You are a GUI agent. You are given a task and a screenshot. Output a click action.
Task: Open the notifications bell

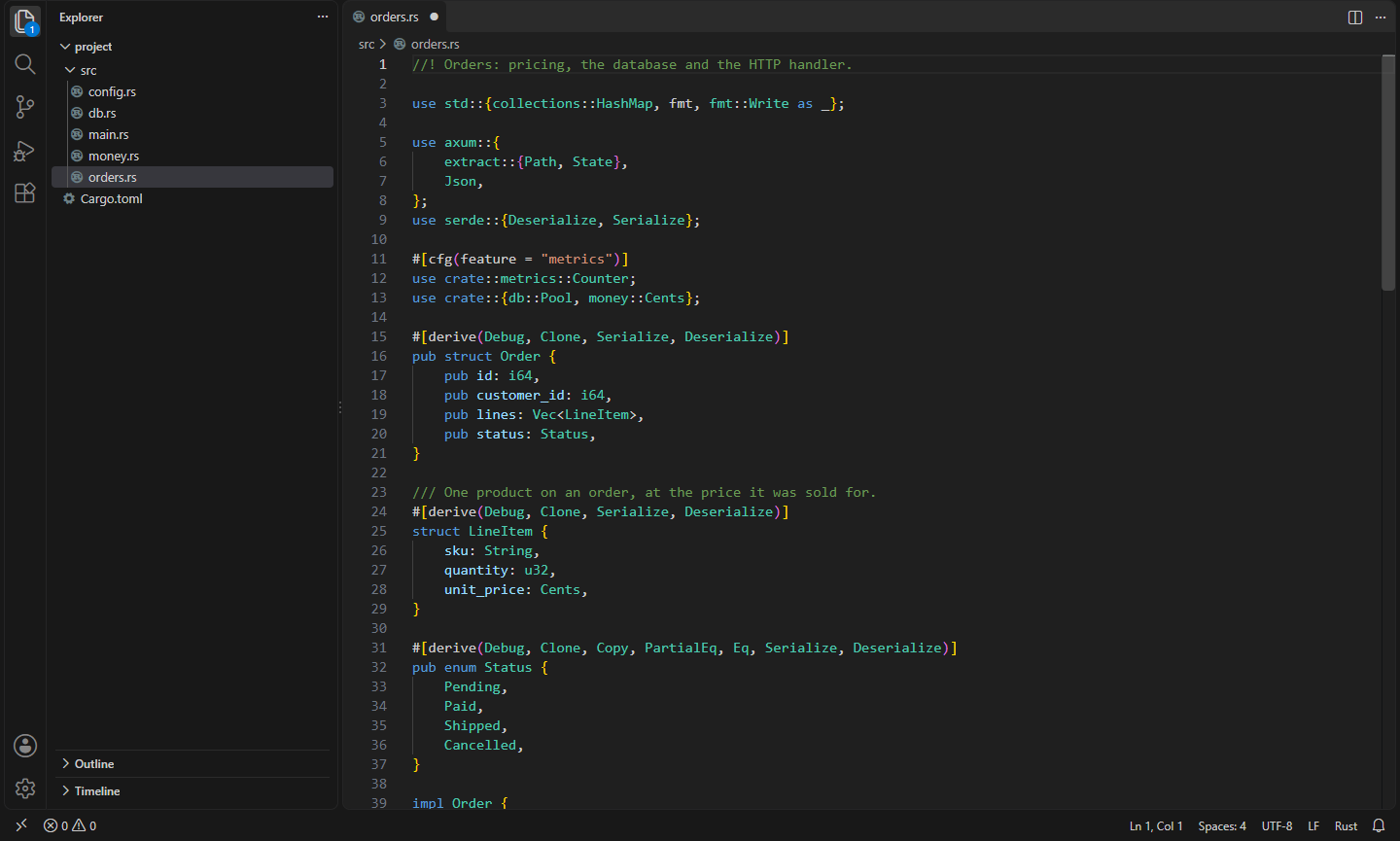click(x=1379, y=825)
